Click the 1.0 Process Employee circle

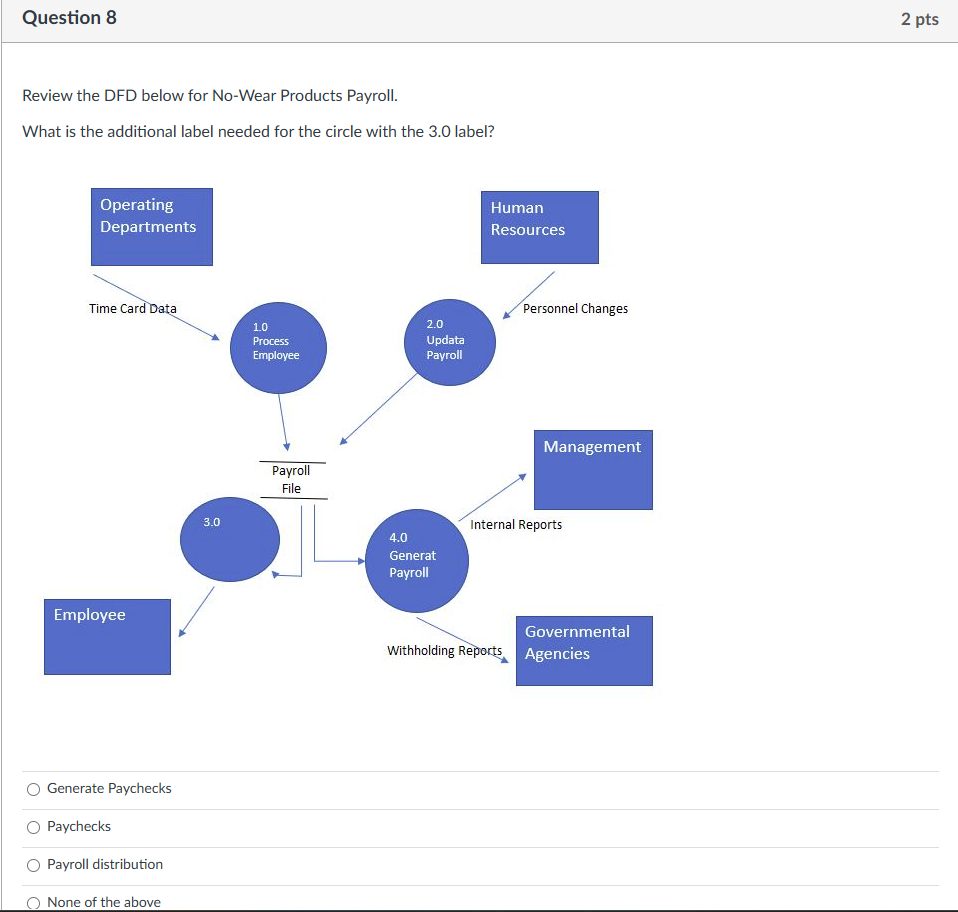pyautogui.click(x=278, y=348)
